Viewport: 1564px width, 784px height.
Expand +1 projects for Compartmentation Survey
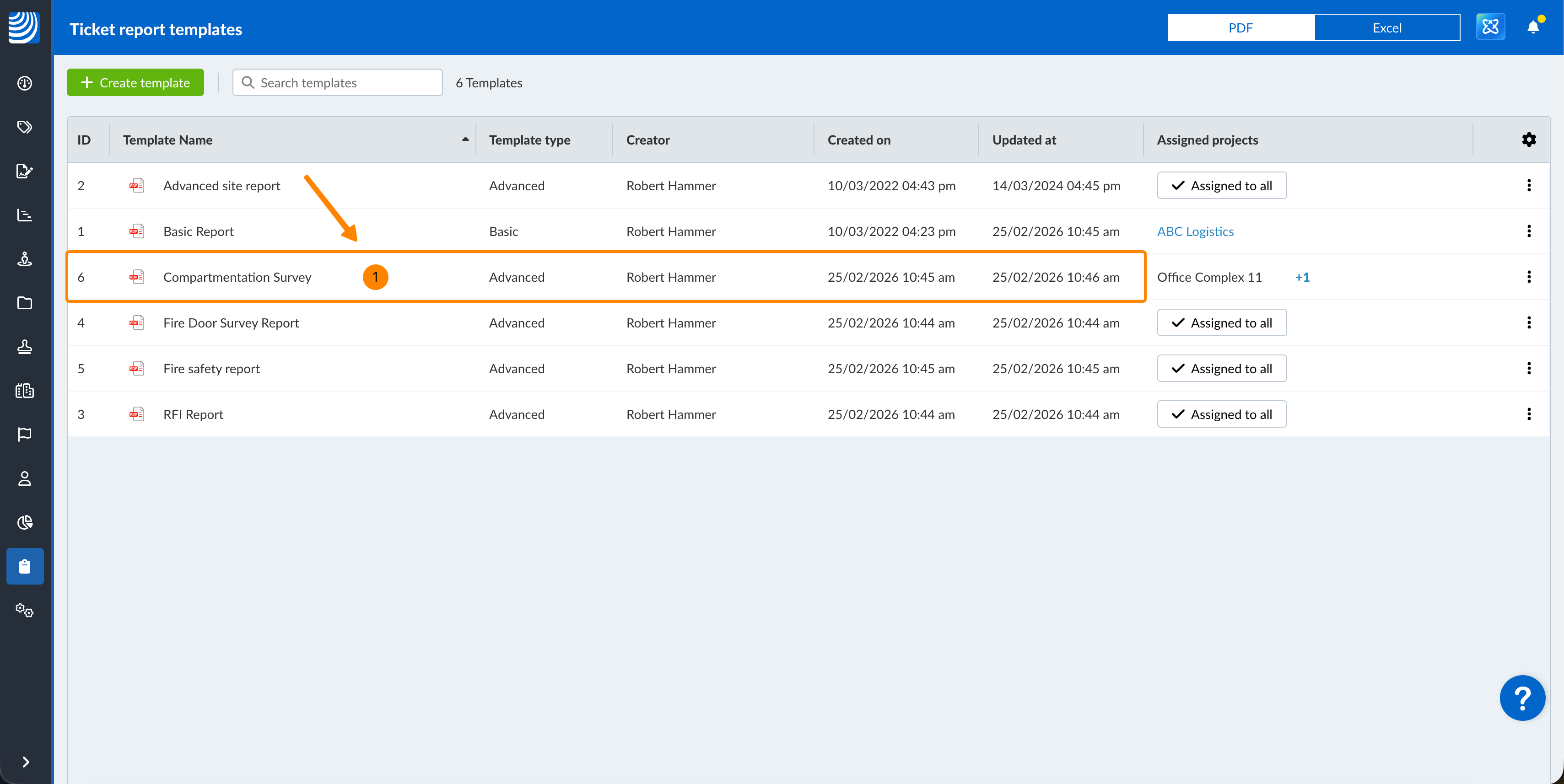click(1302, 277)
